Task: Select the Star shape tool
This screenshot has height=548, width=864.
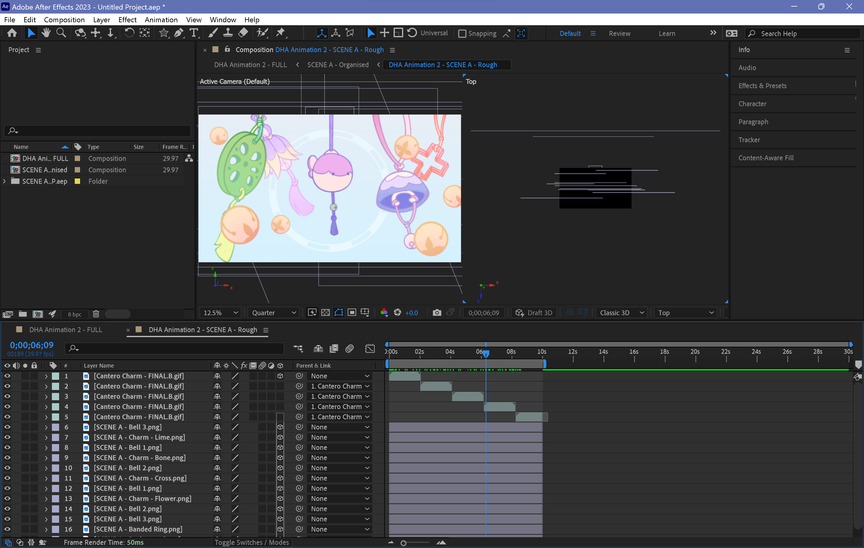Action: pyautogui.click(x=164, y=33)
